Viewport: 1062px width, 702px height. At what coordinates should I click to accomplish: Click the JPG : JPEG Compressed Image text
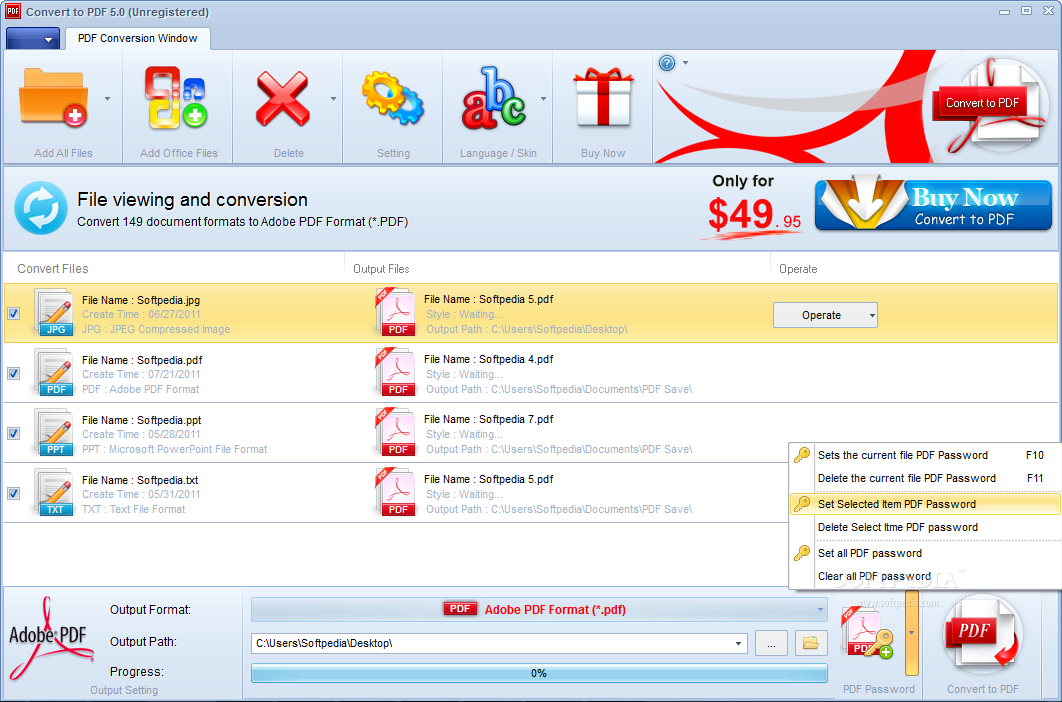point(156,329)
